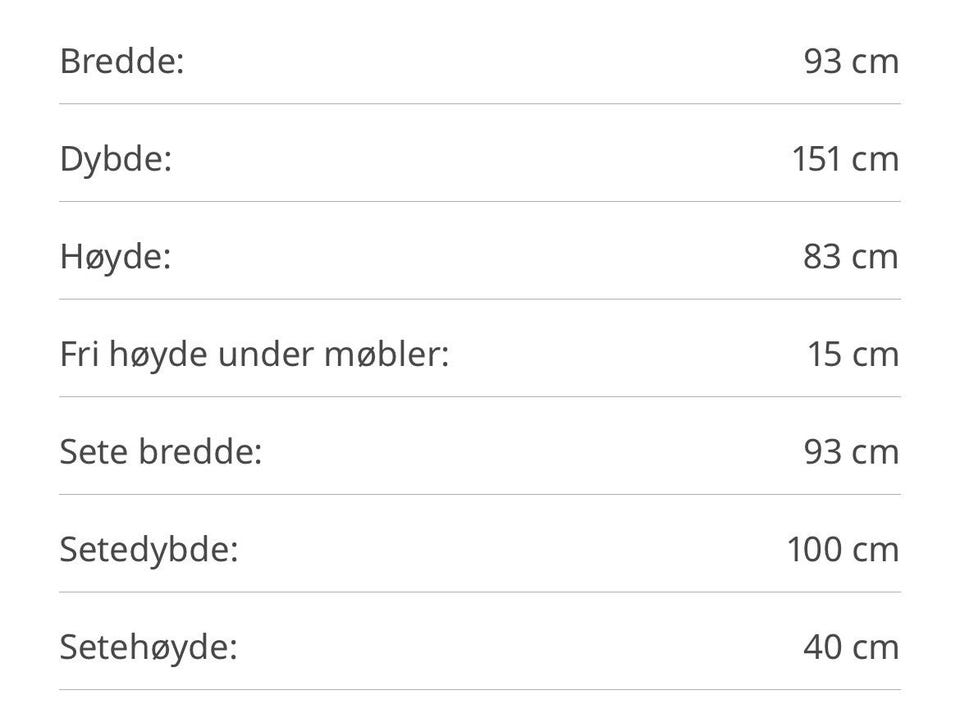Select the 83 cm value

point(851,256)
